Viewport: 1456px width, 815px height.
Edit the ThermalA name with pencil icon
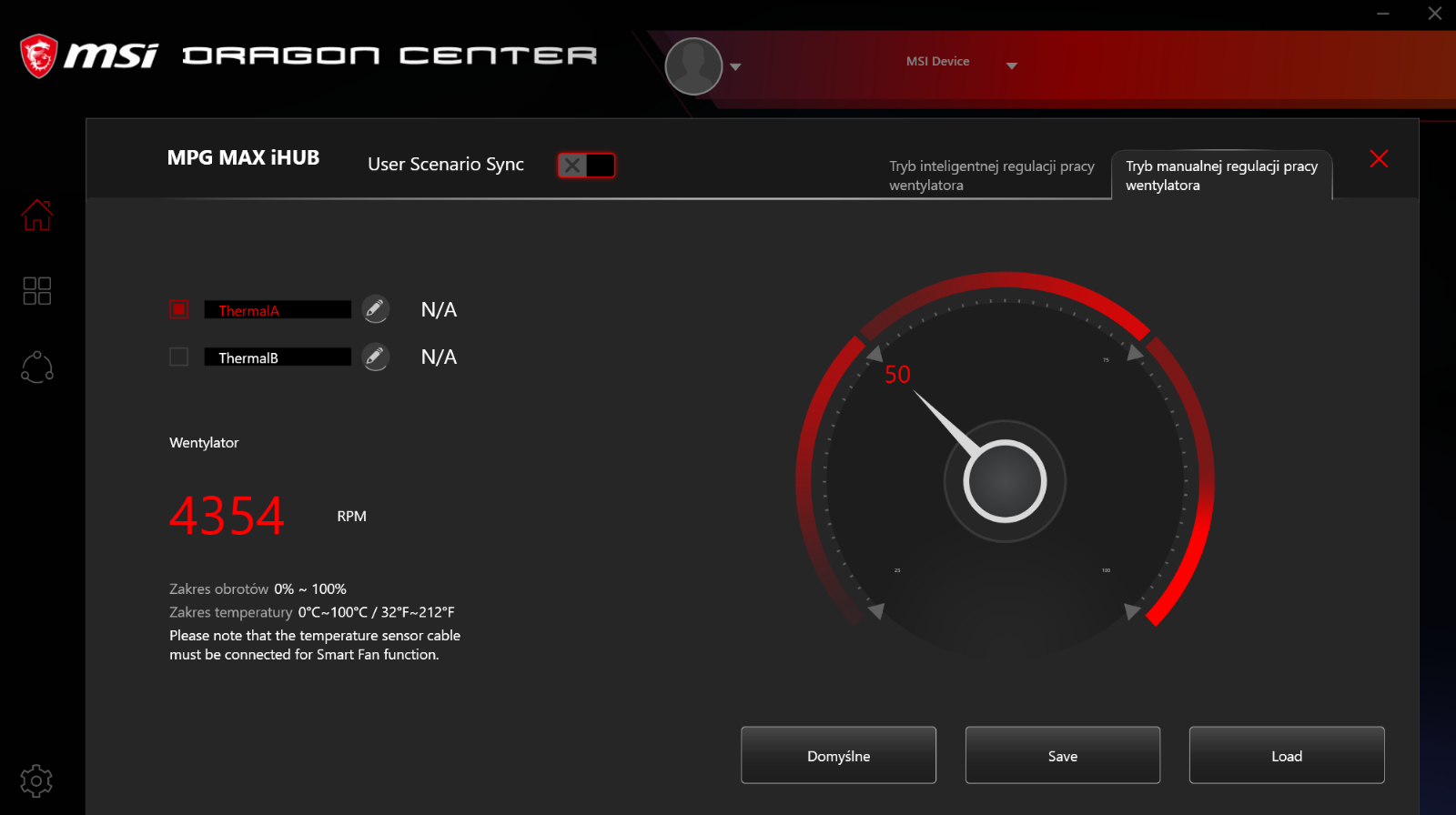point(376,309)
